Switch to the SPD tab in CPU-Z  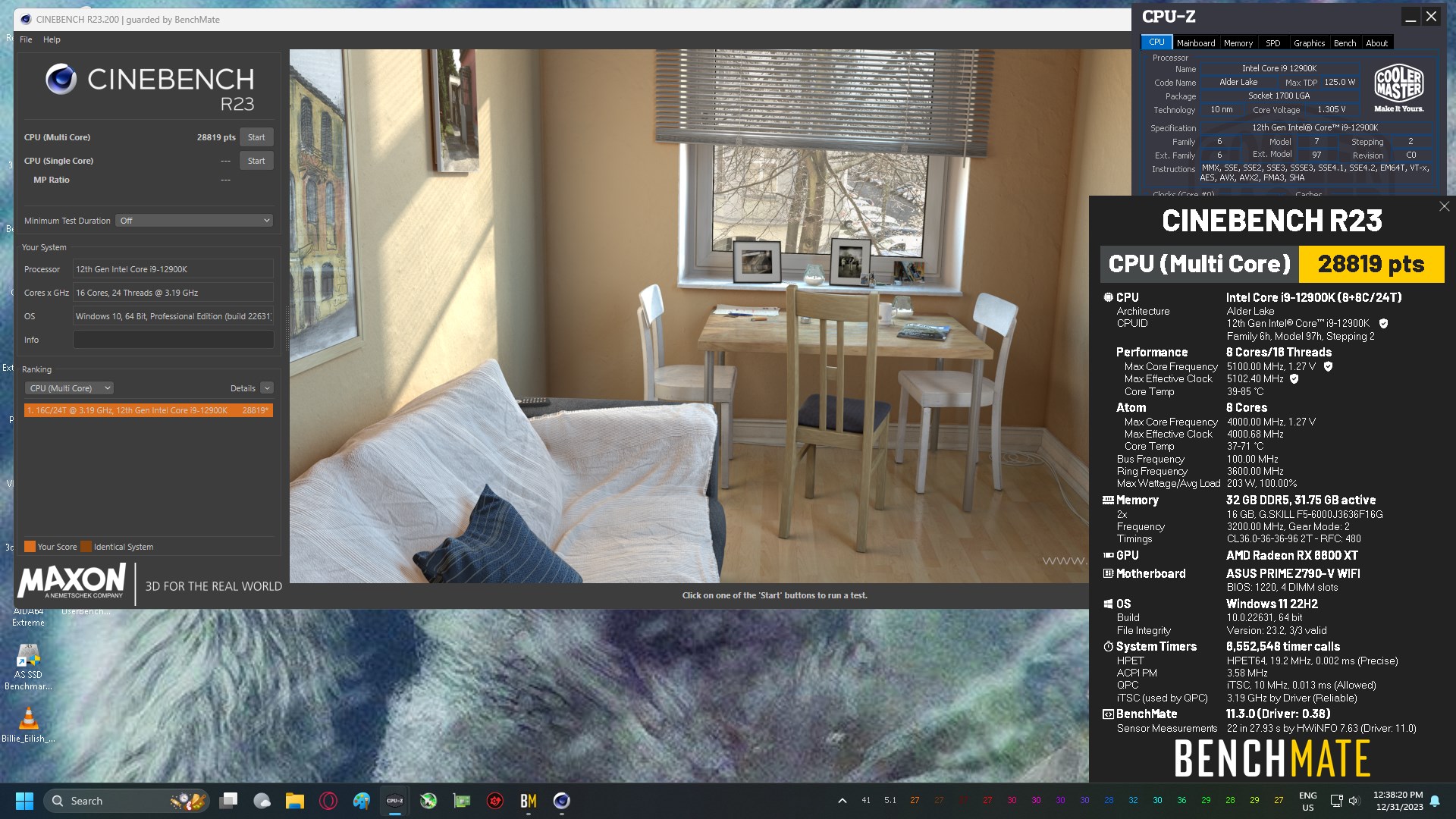[1273, 43]
